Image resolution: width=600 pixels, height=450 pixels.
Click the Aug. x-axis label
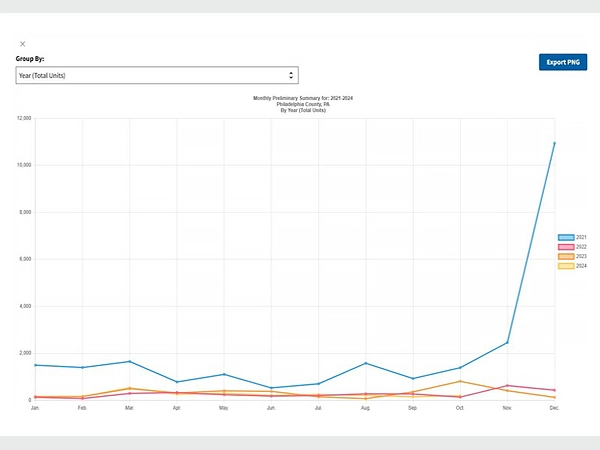[x=365, y=408]
